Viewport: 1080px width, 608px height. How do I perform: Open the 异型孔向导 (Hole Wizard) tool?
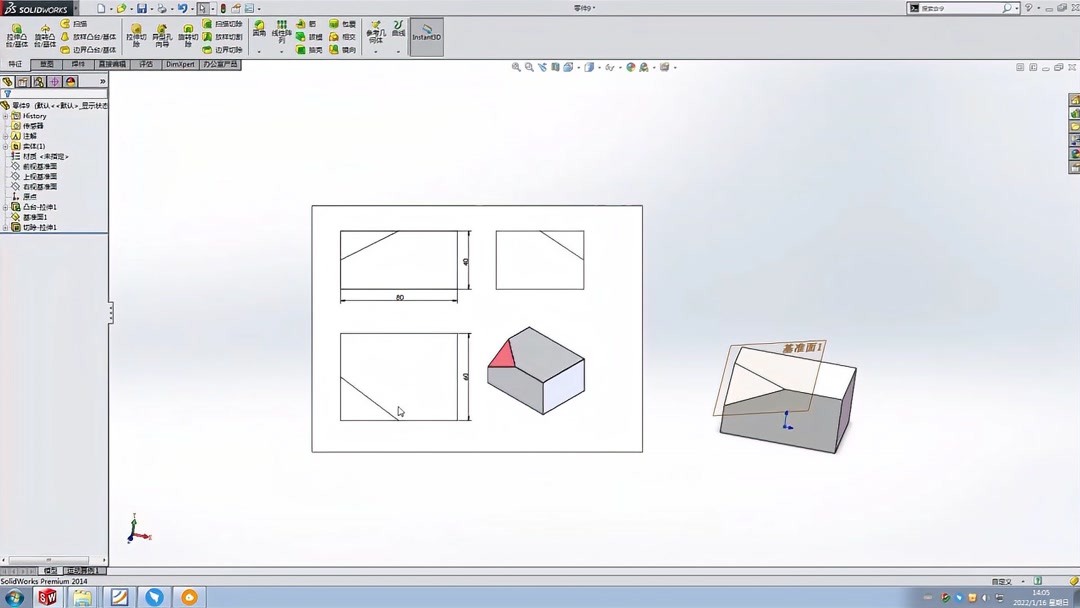(x=163, y=33)
